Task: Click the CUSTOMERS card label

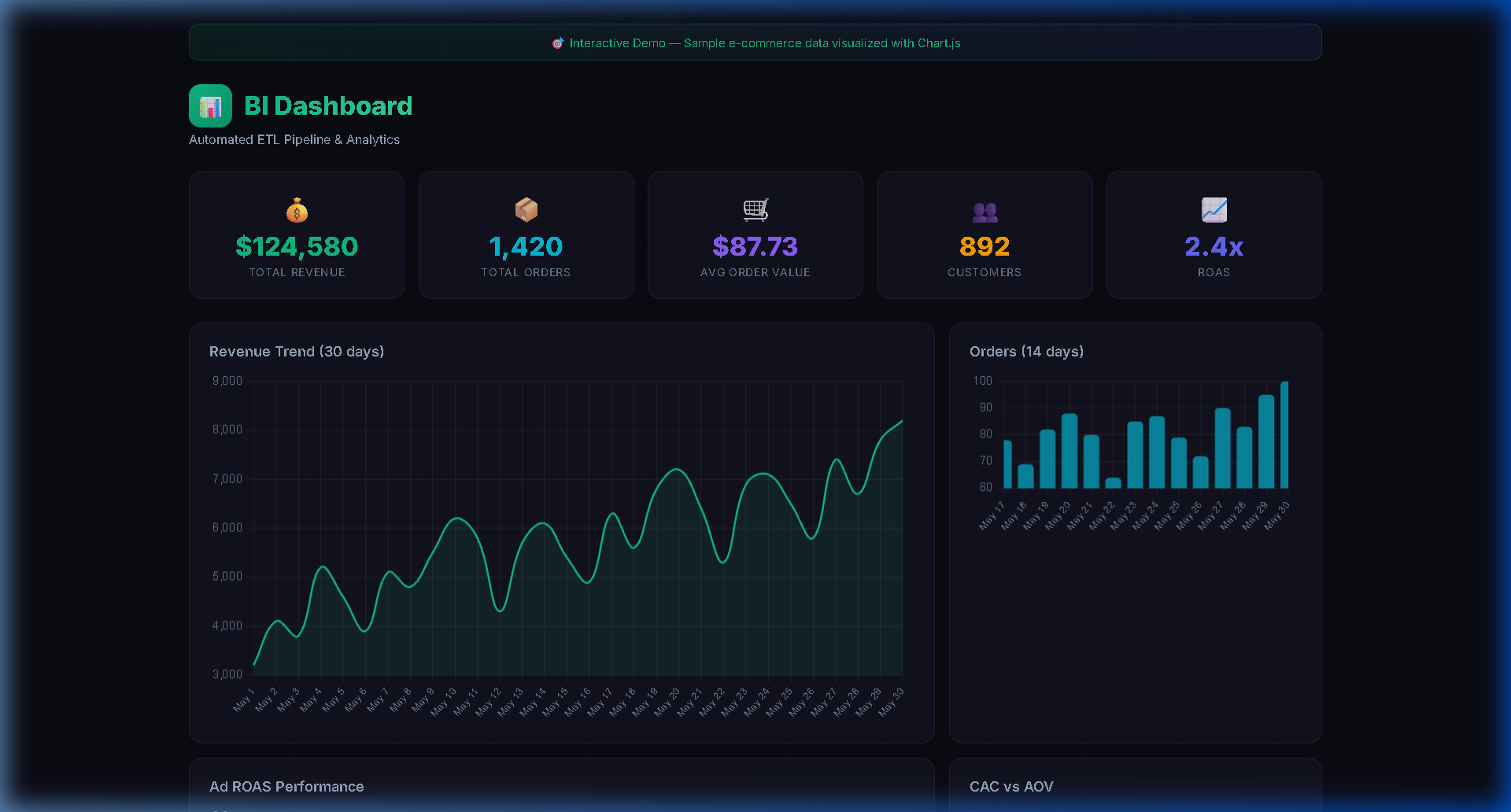Action: pyautogui.click(x=985, y=272)
